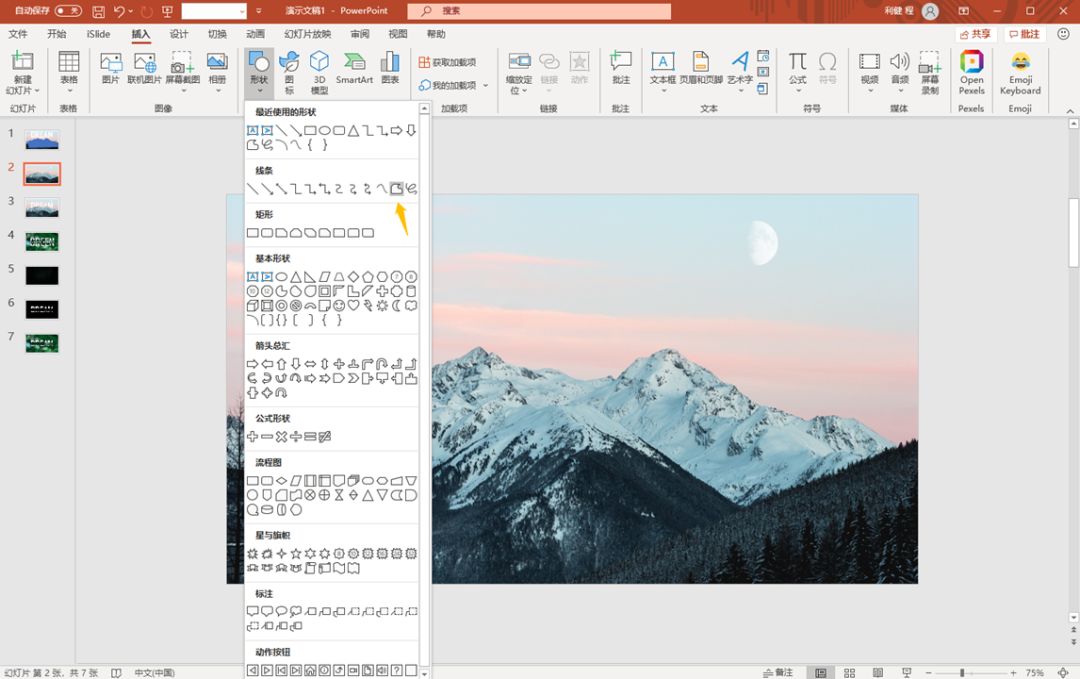Viewport: 1080px width, 679px height.
Task: Adjust the zoom slider in status bar
Action: pos(962,673)
